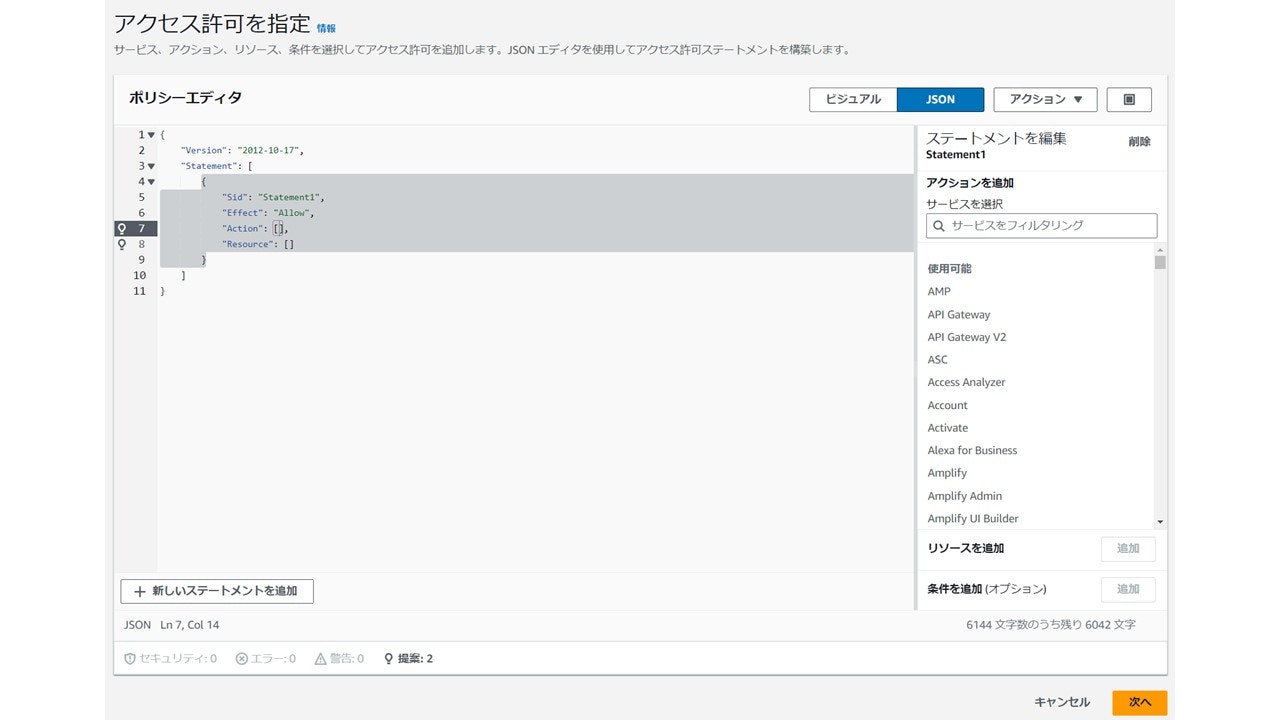Click 追加 button beside 条件を追加
This screenshot has width=1280, height=720.
click(x=1128, y=590)
